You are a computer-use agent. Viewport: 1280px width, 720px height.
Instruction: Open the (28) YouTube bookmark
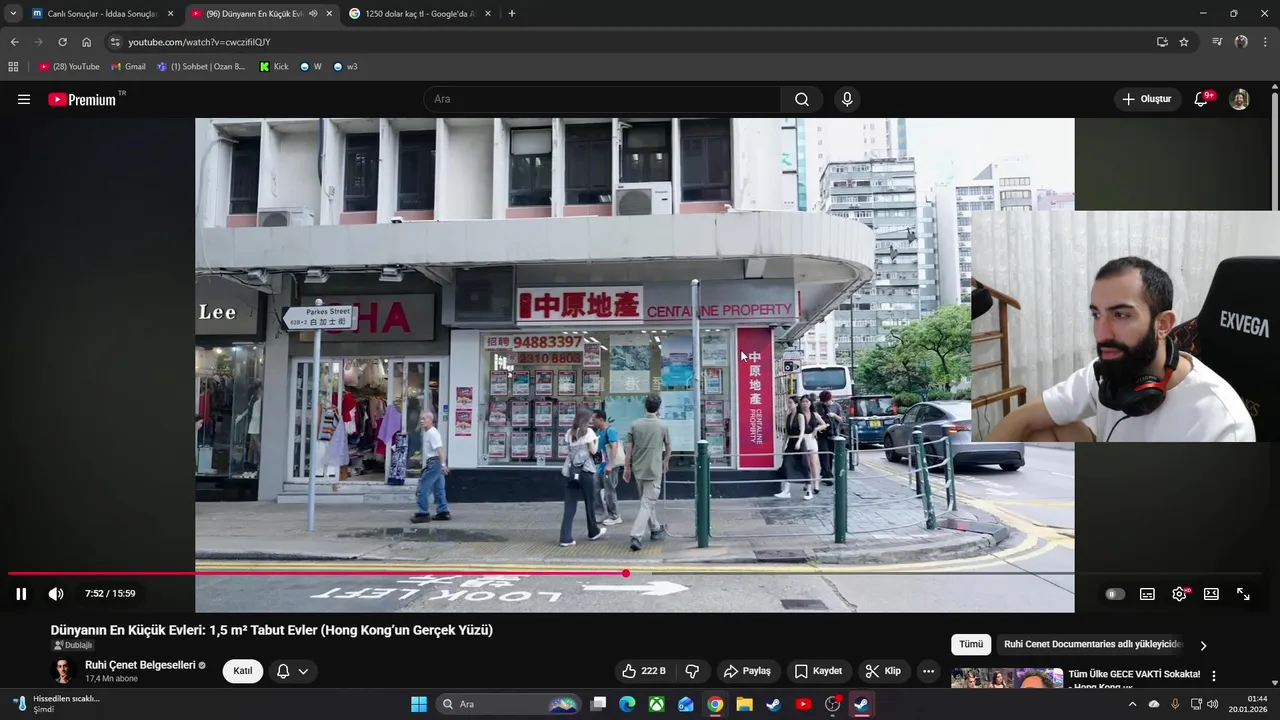click(69, 67)
